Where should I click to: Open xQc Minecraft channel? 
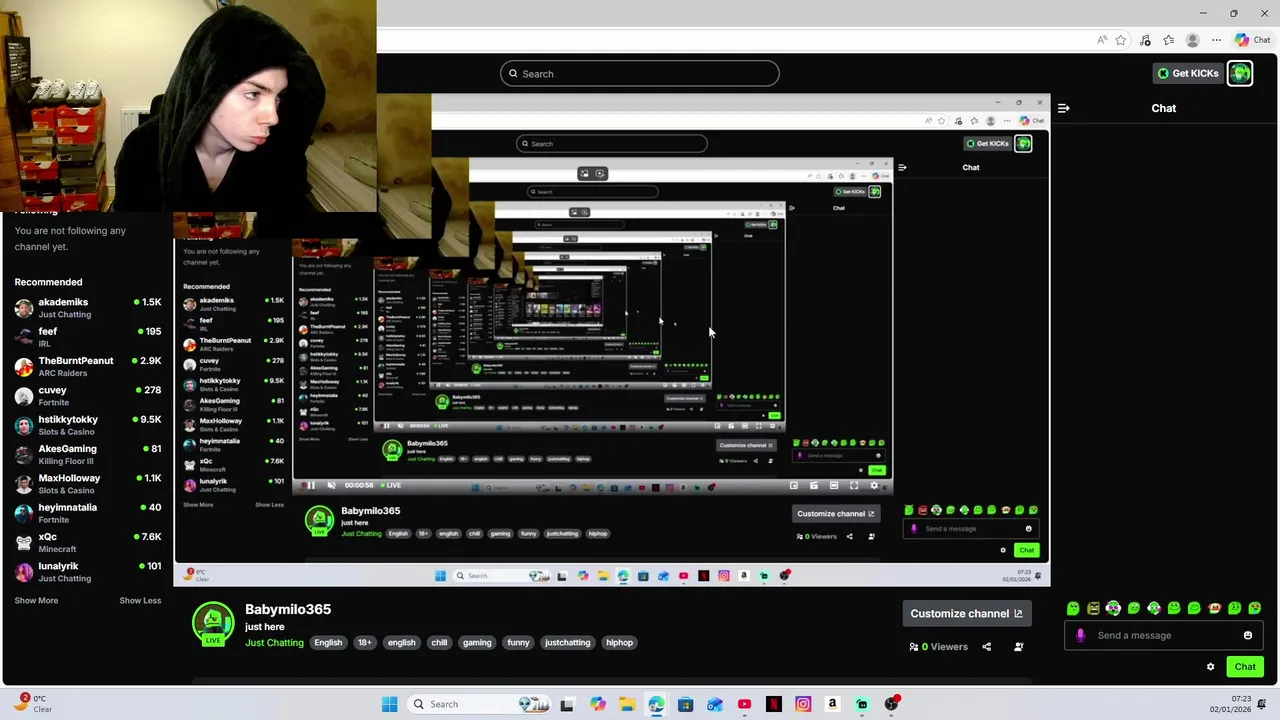(x=87, y=542)
